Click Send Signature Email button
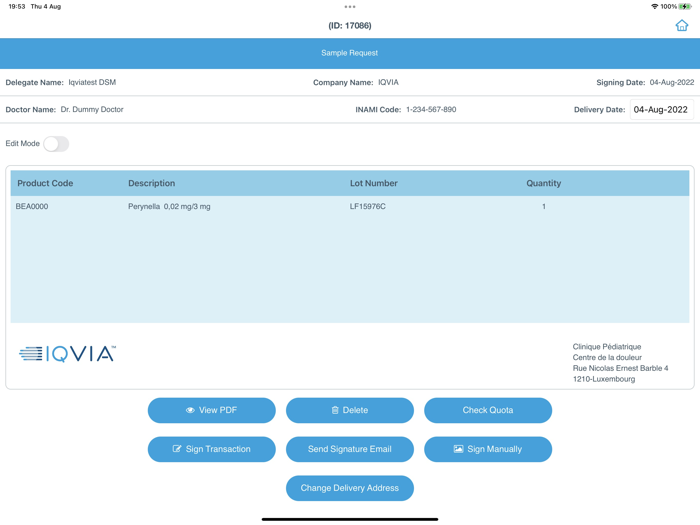Screen dimensions: 700x525 tap(350, 449)
